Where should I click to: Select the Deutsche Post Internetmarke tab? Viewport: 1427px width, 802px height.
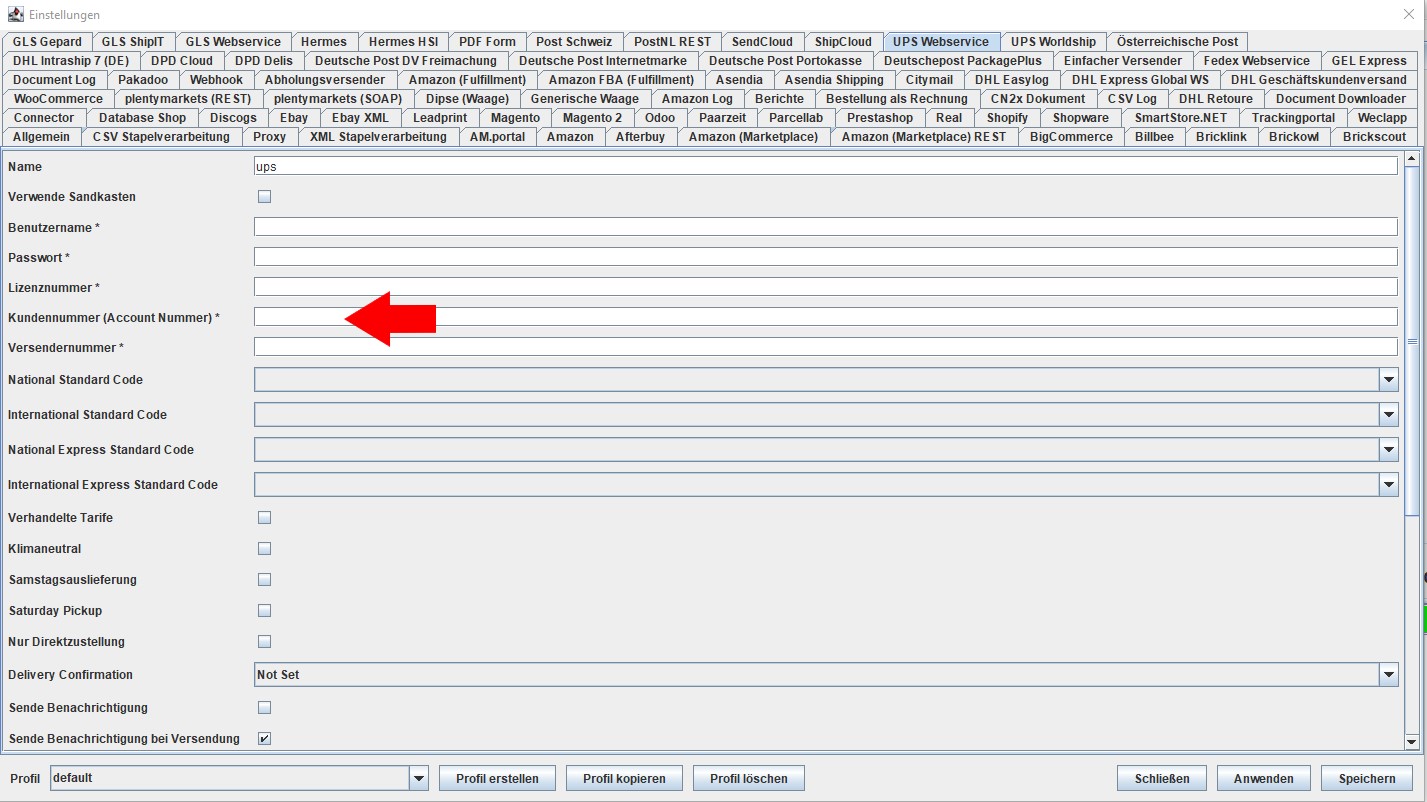pos(602,61)
